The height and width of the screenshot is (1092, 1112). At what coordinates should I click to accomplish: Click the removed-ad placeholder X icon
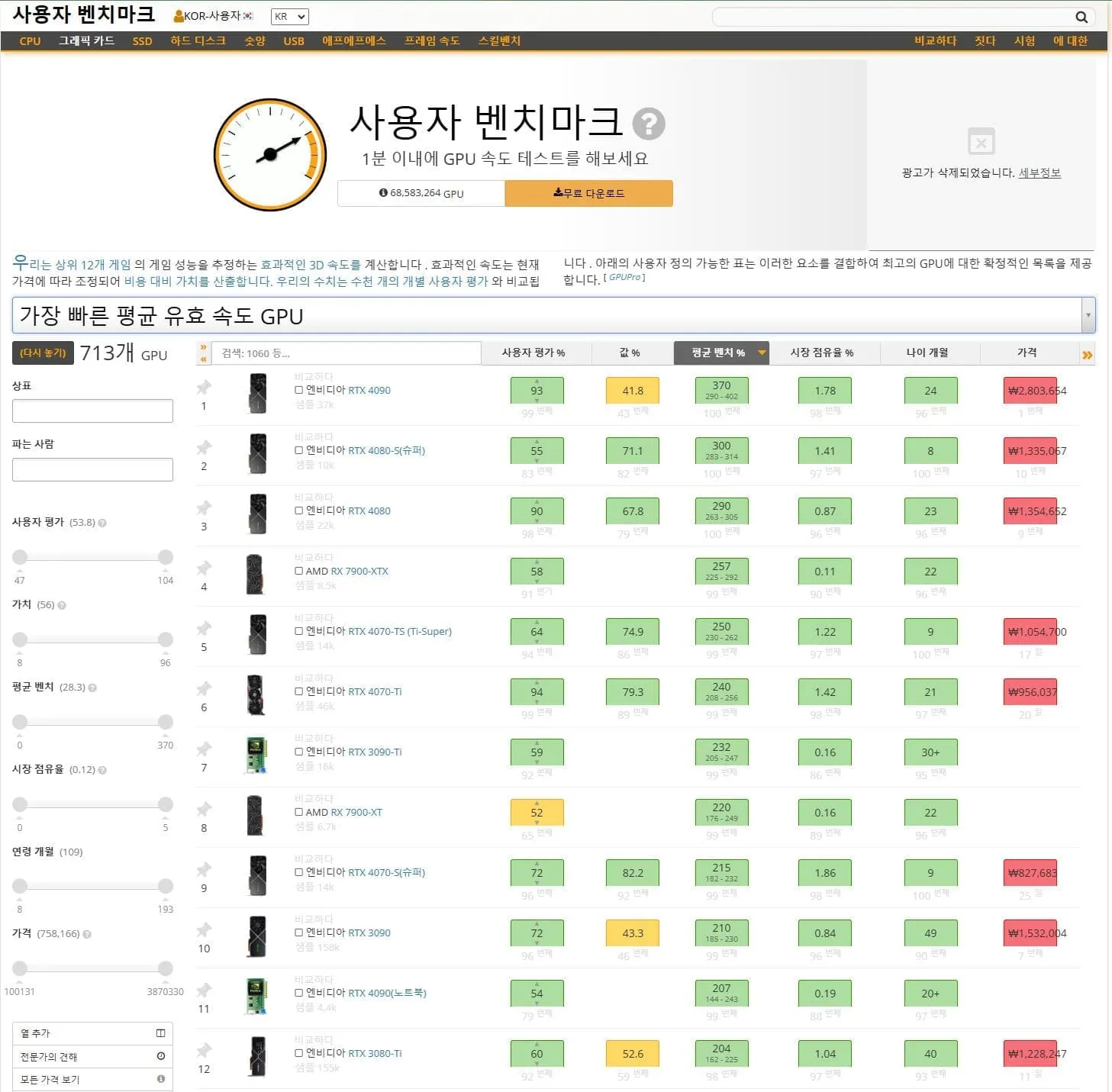[x=981, y=142]
